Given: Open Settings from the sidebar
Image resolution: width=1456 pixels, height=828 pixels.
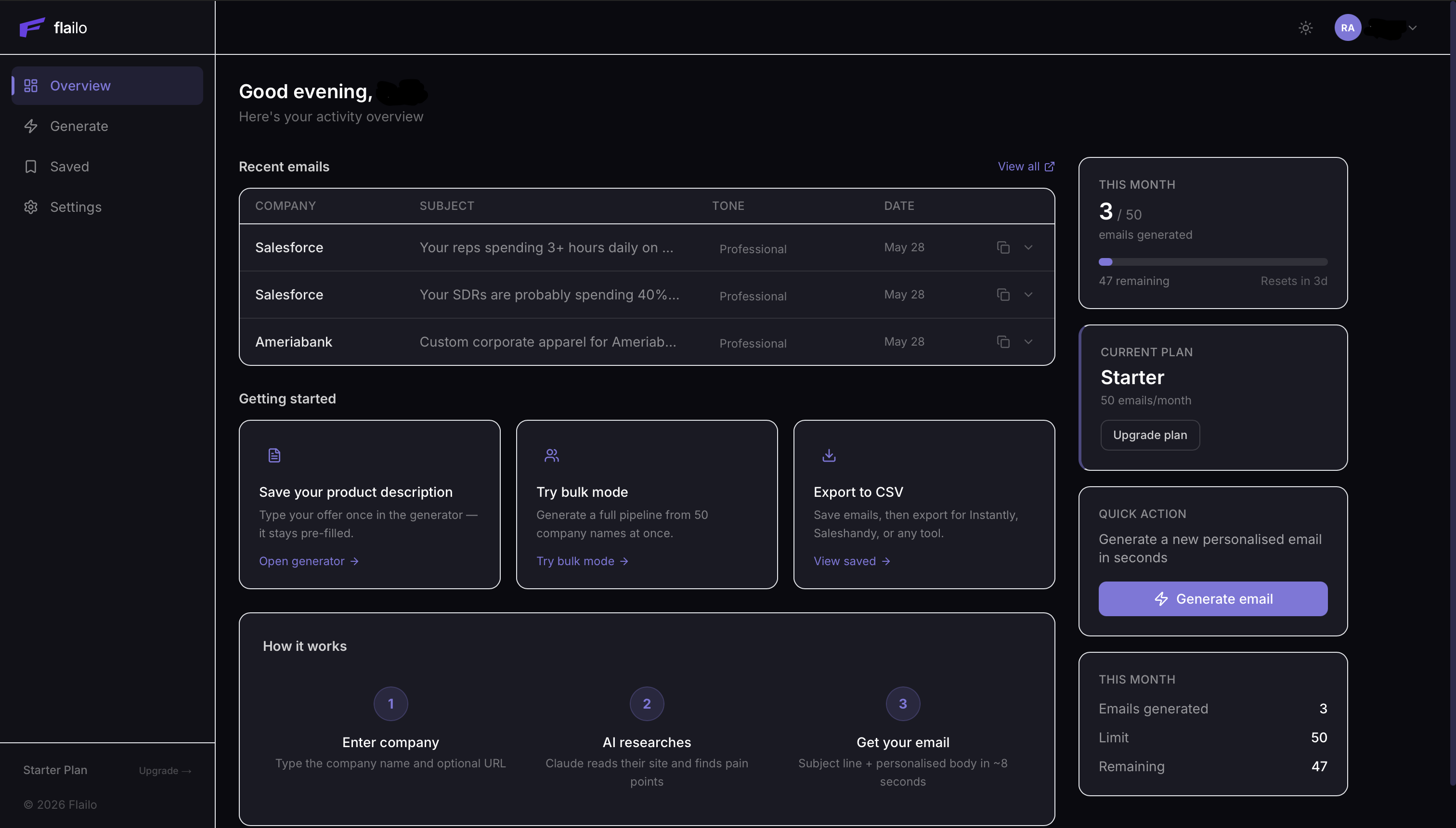Looking at the screenshot, I should coord(107,207).
